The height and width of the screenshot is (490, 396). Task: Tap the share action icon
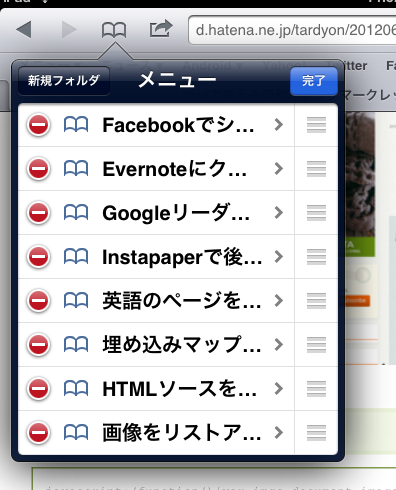pos(161,29)
